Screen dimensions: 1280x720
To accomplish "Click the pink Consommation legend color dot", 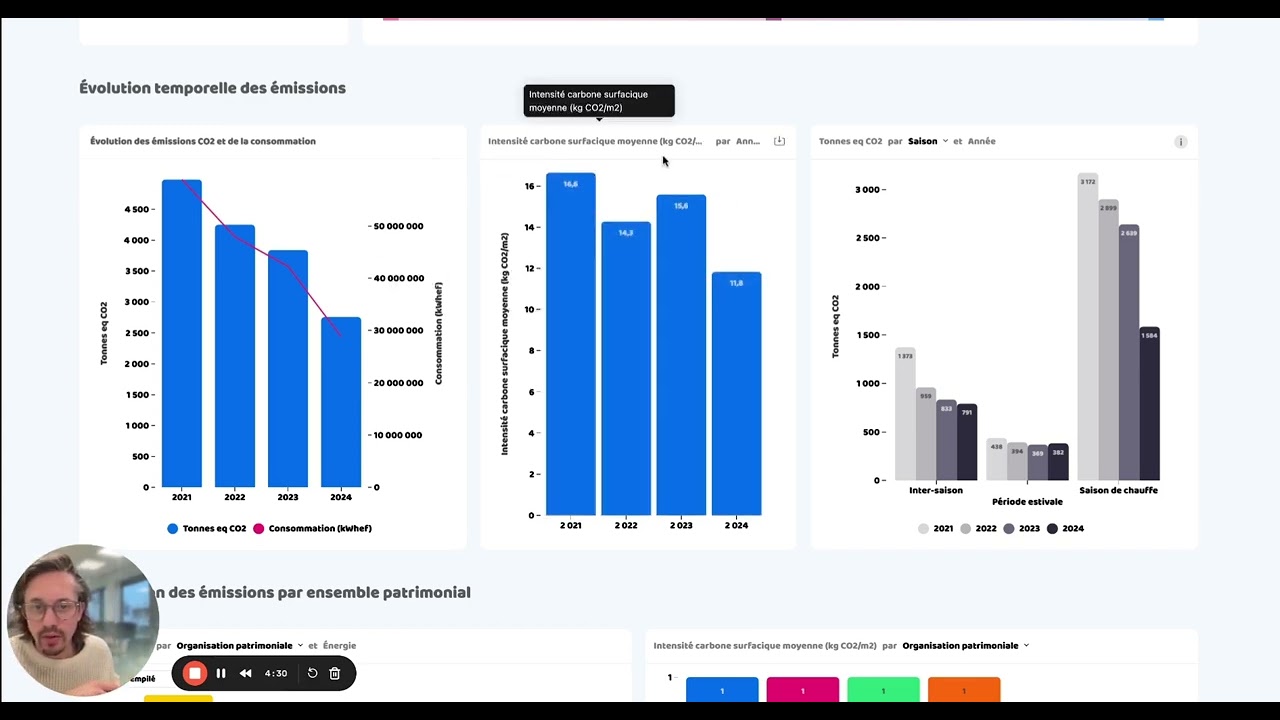I will [258, 528].
